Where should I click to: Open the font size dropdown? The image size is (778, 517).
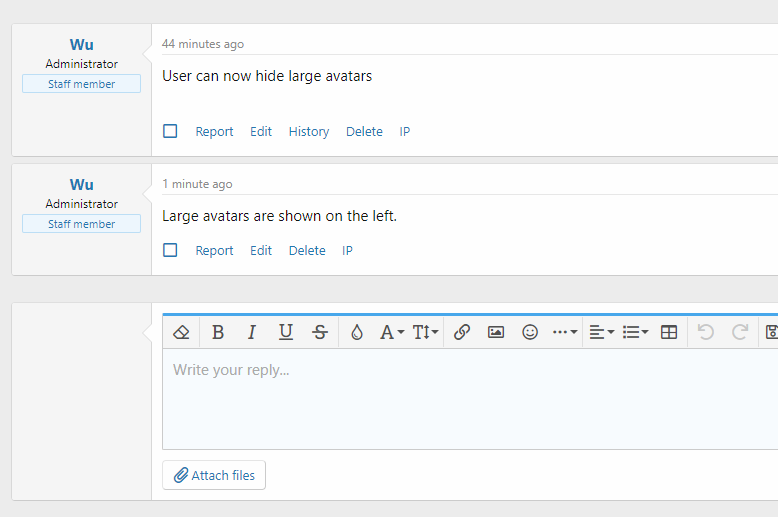pos(425,332)
